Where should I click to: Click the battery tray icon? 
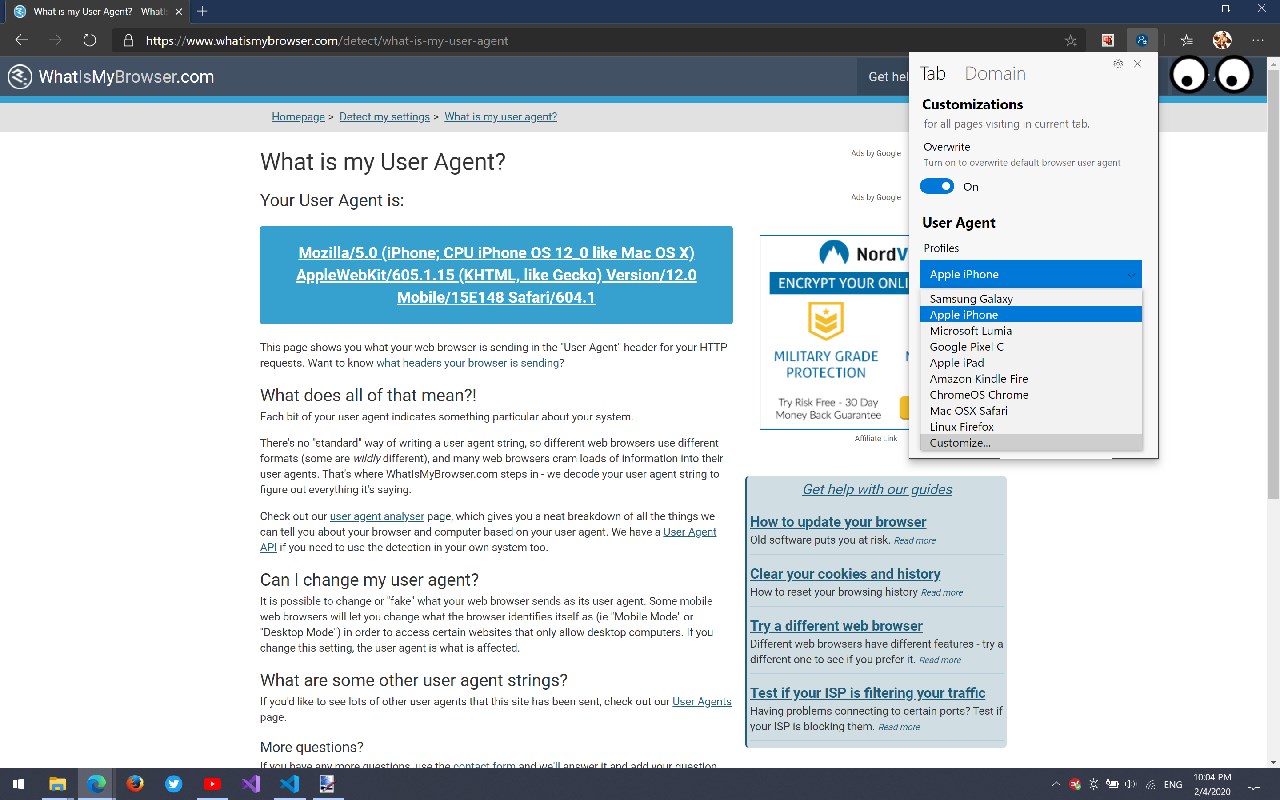click(x=1112, y=785)
